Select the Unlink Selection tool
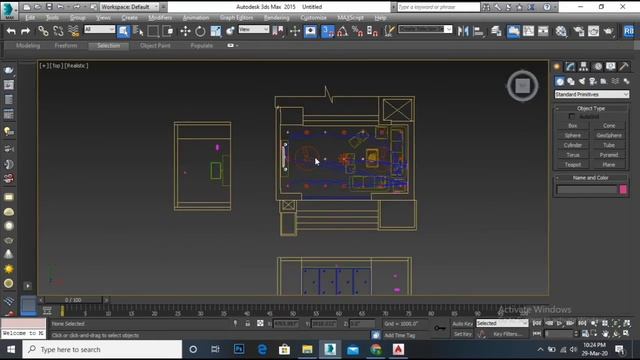The height and width of the screenshot is (360, 640). [x=58, y=31]
